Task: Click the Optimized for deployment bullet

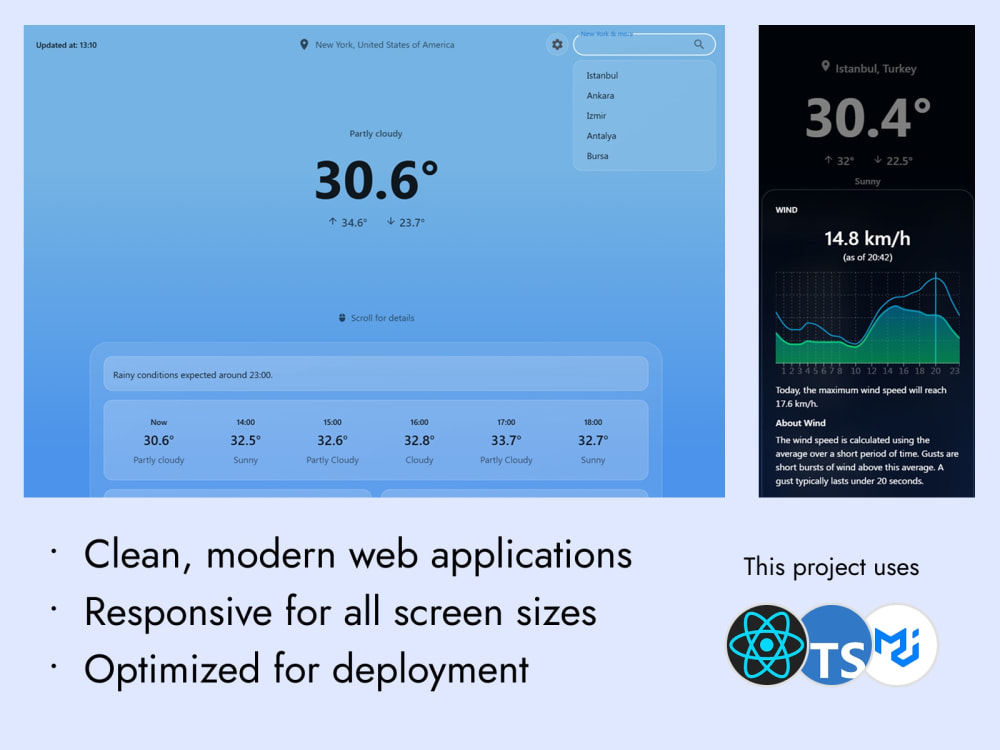Action: pyautogui.click(x=306, y=670)
